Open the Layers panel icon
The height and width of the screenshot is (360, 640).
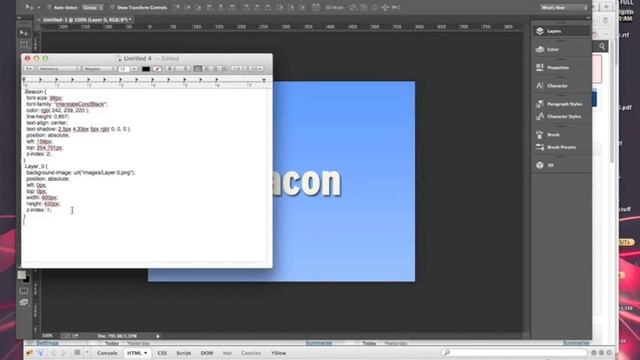(x=540, y=31)
